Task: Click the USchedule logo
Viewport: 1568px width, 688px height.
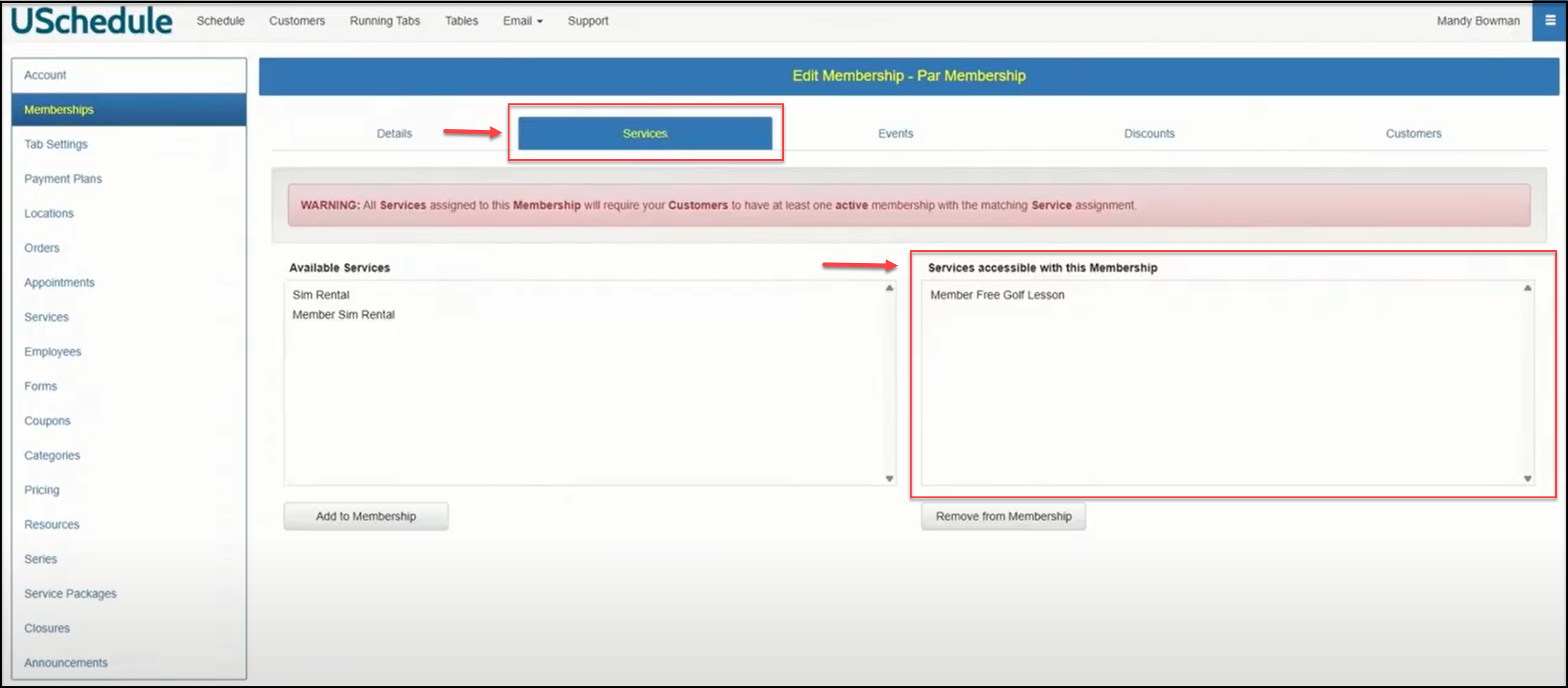Action: (92, 21)
